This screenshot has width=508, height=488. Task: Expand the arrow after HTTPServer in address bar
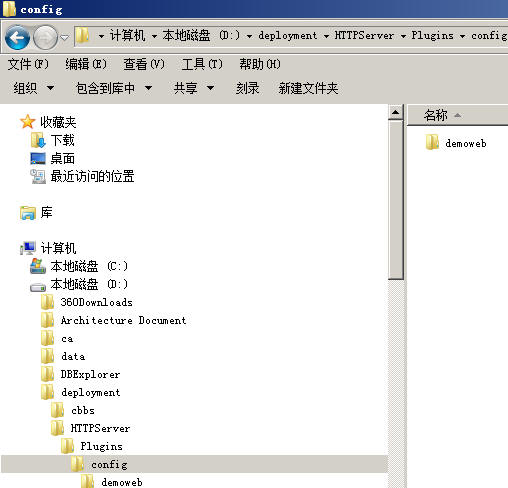point(403,36)
